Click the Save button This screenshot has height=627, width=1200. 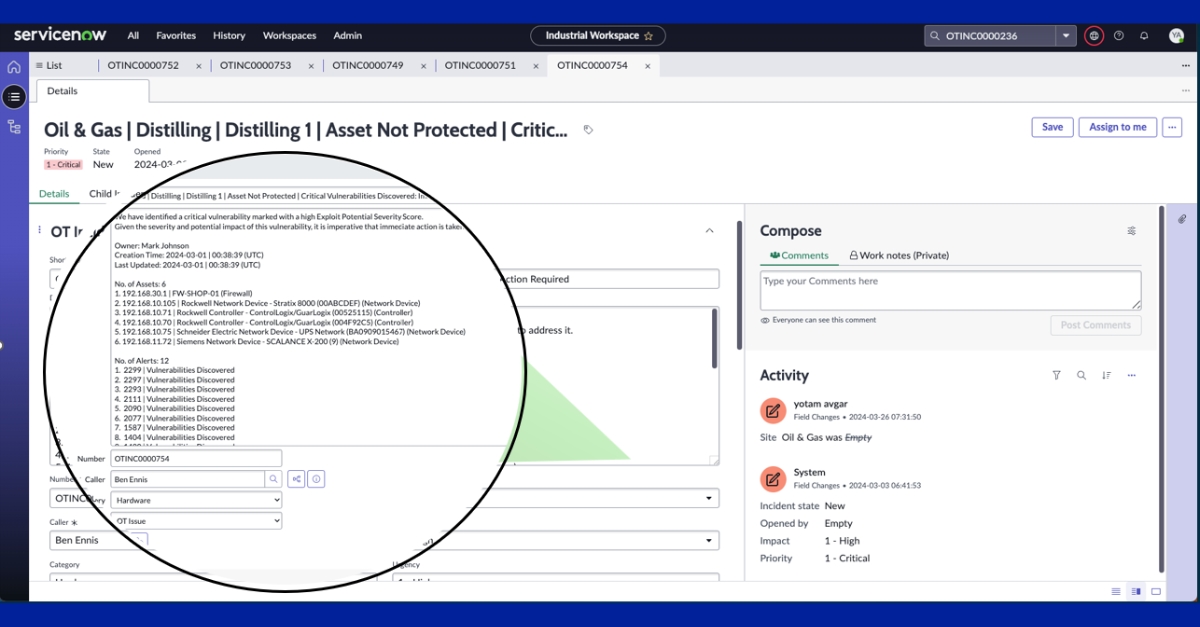coord(1052,127)
